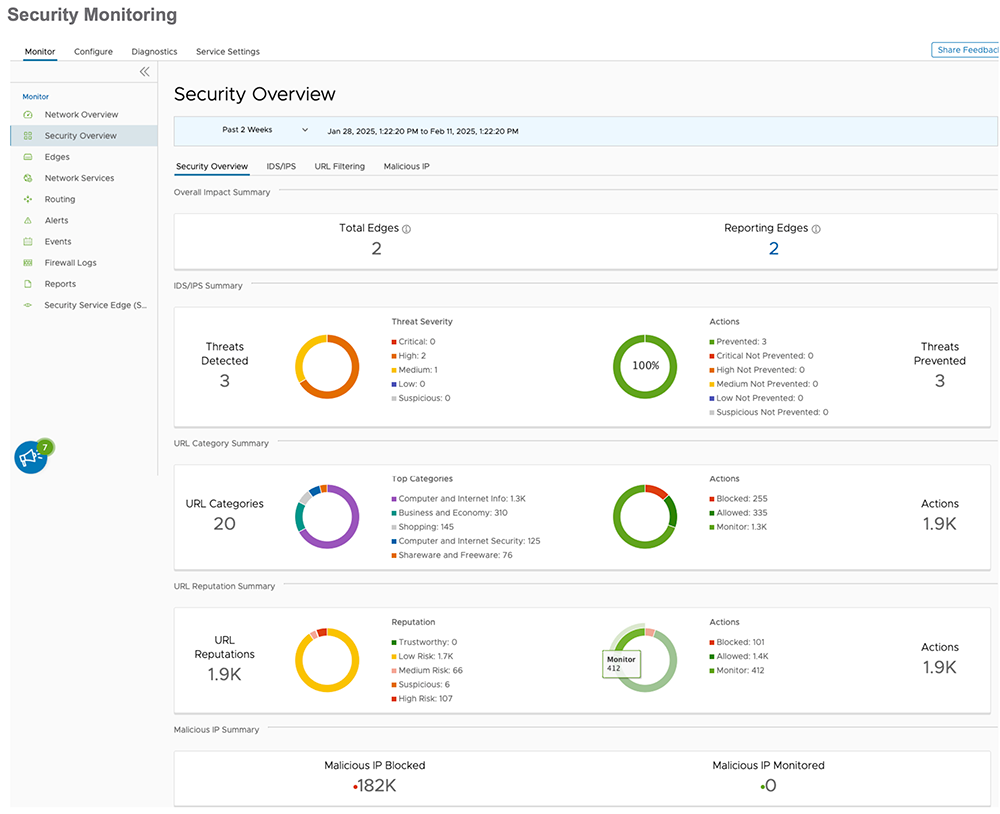Open the Configure top menu tab
The width and height of the screenshot is (1000, 814).
coord(93,52)
